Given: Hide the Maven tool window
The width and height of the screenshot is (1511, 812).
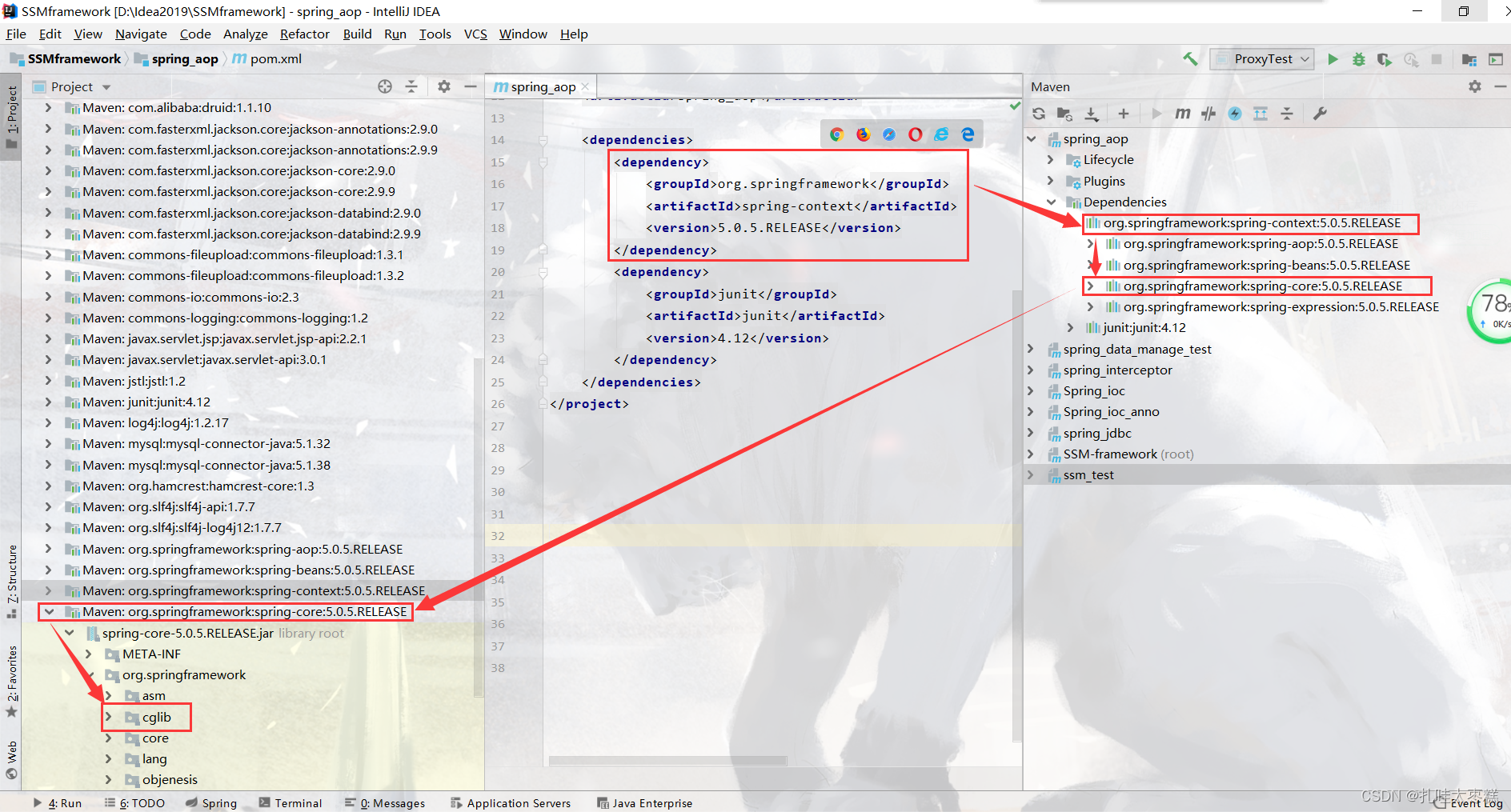Looking at the screenshot, I should (1501, 86).
